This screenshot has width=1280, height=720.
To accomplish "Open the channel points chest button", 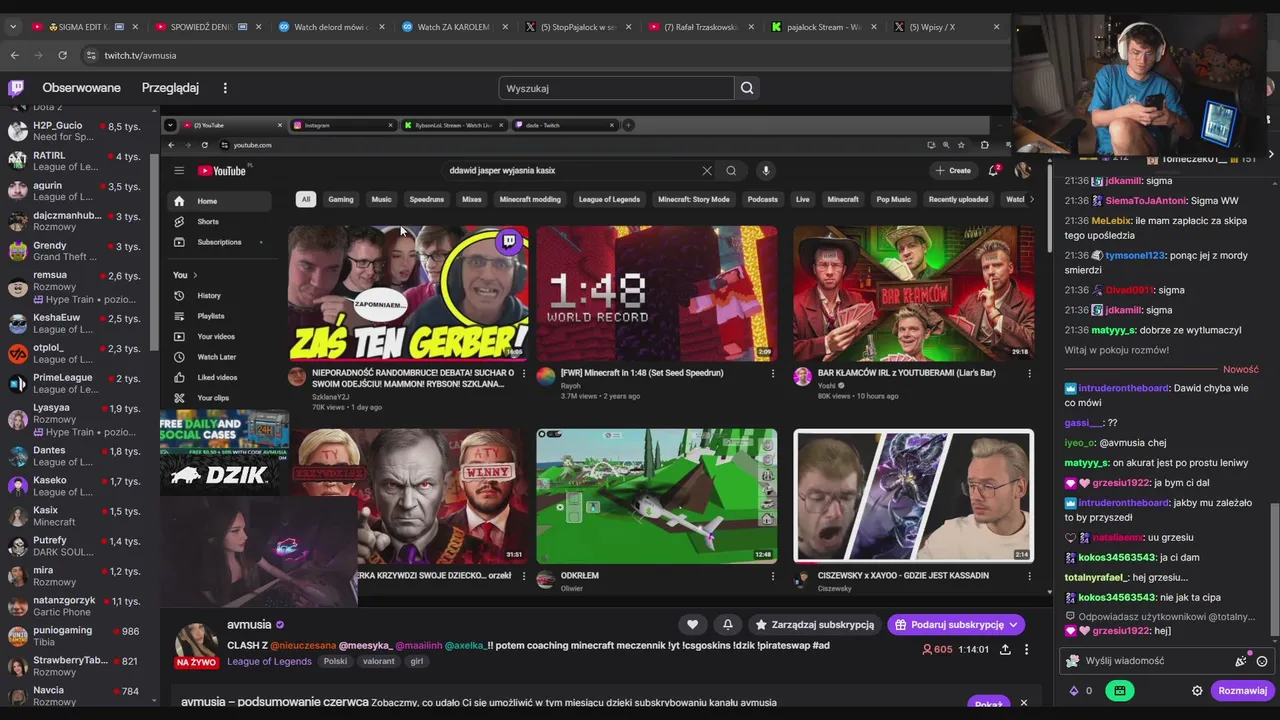I will pyautogui.click(x=1120, y=691).
